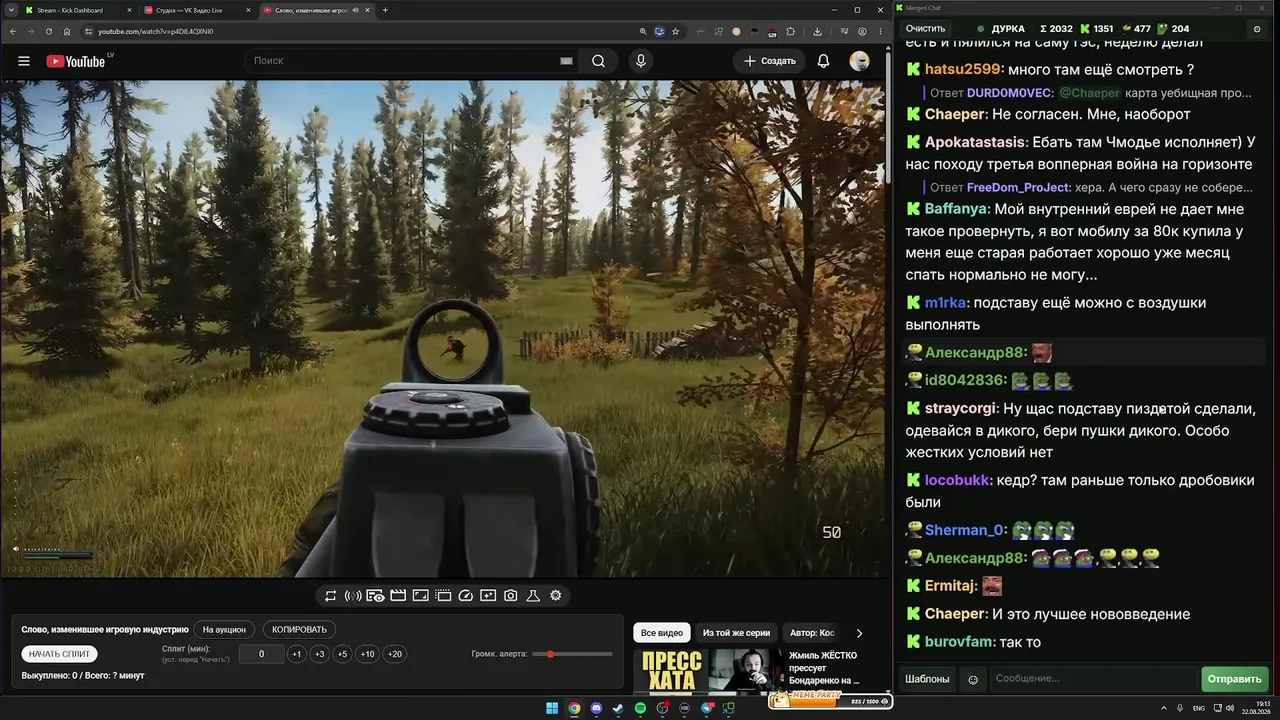Click the loop icon below the video

331,596
